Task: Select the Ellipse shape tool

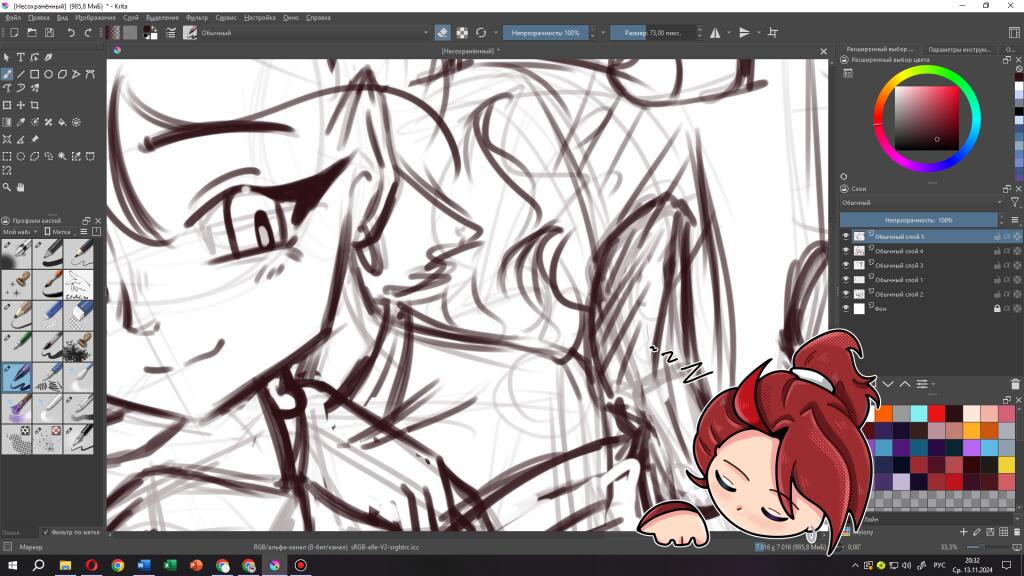Action: click(x=48, y=74)
